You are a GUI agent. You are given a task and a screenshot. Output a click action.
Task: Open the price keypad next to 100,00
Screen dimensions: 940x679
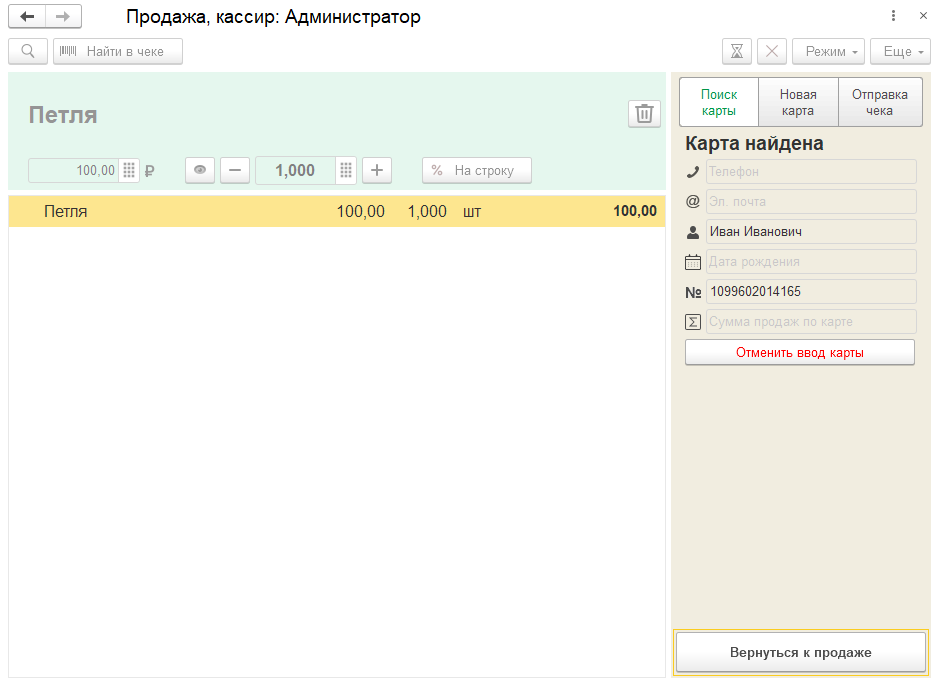click(x=130, y=170)
